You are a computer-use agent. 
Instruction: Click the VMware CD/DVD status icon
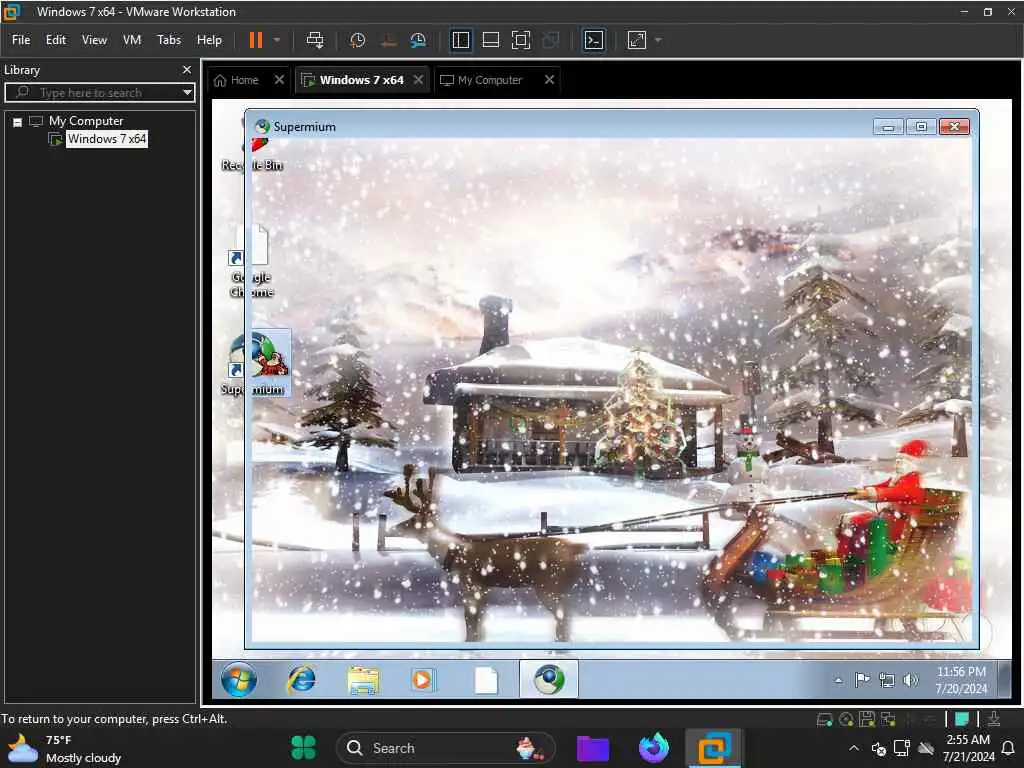point(846,720)
